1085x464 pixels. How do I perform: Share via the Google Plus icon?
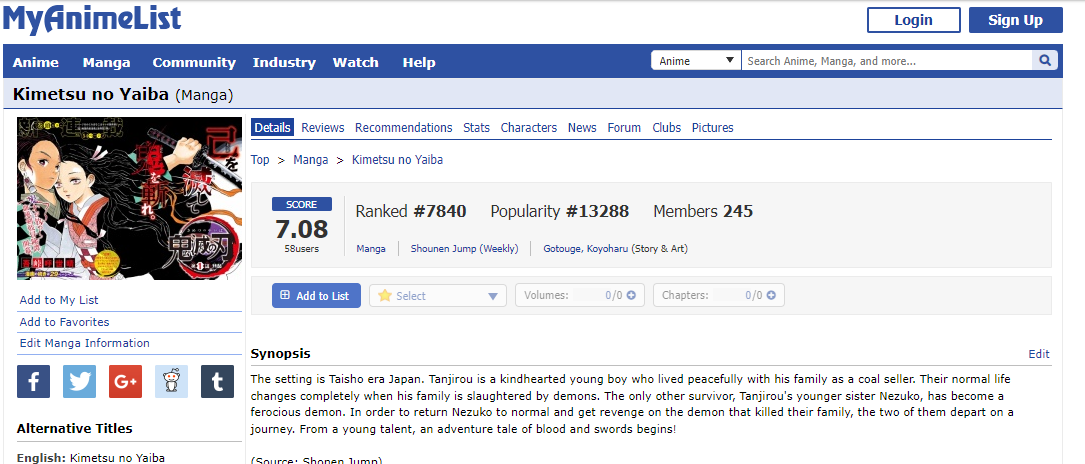click(x=125, y=381)
